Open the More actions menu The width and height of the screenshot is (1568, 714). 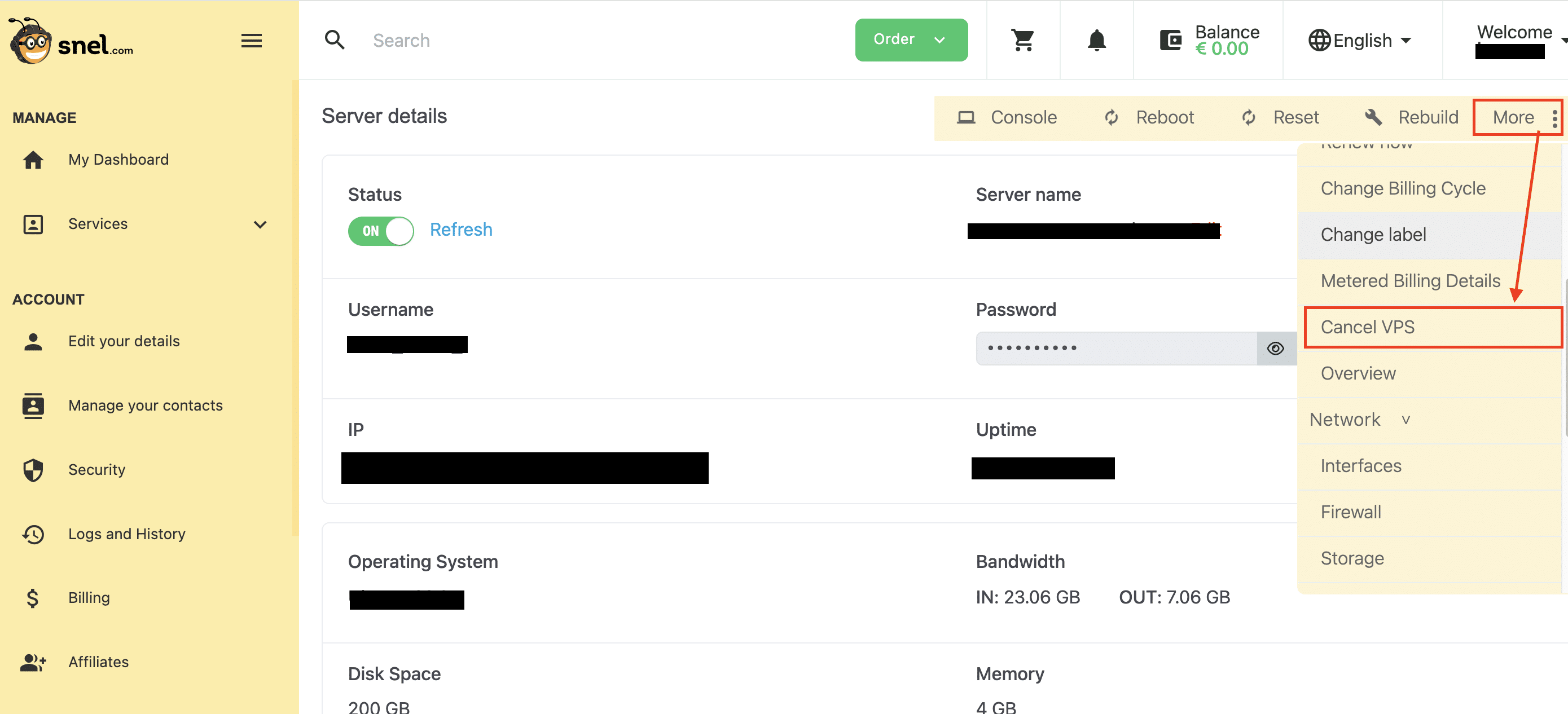point(1517,117)
